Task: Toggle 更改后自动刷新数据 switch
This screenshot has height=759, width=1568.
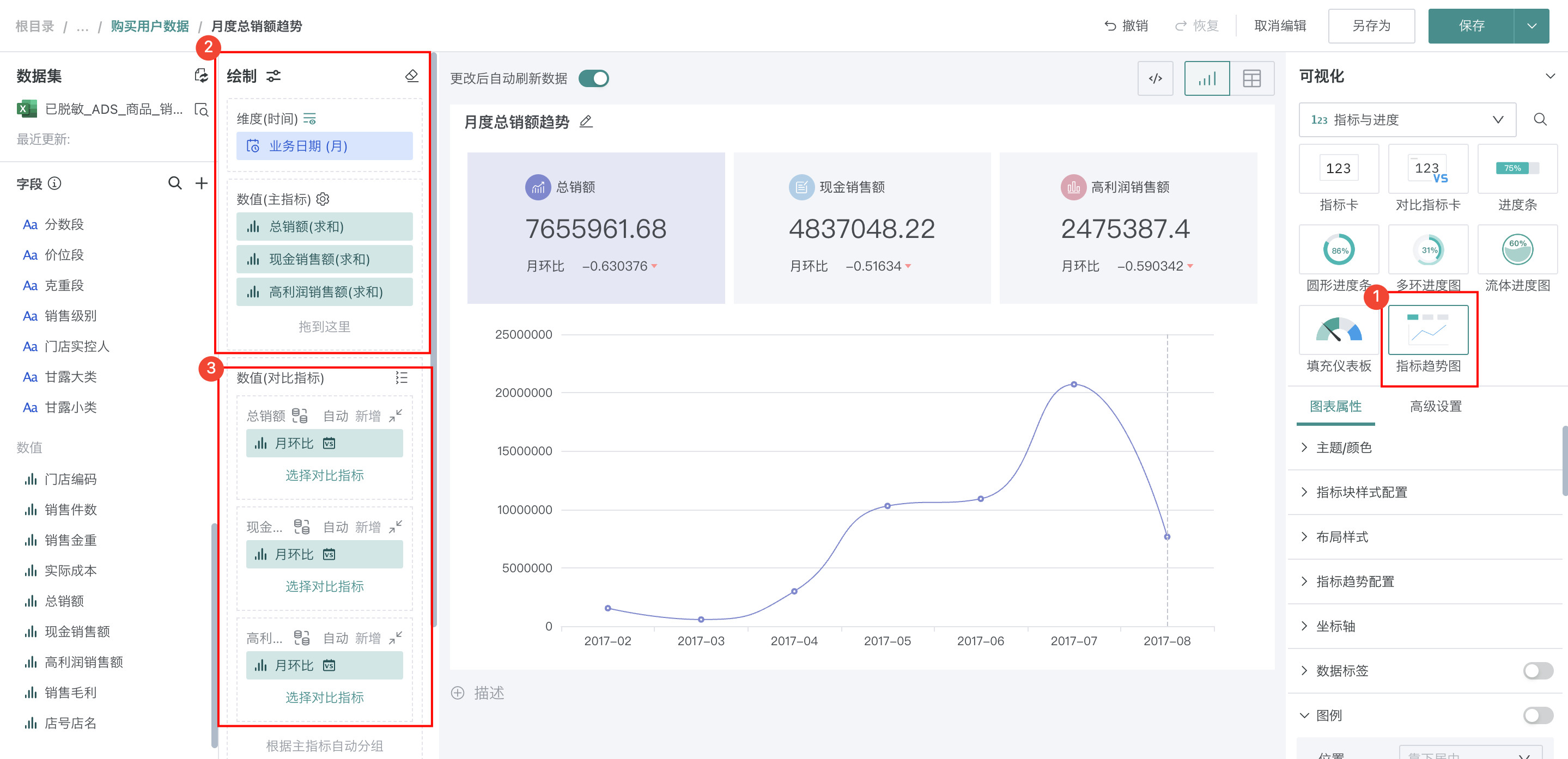Action: click(593, 78)
